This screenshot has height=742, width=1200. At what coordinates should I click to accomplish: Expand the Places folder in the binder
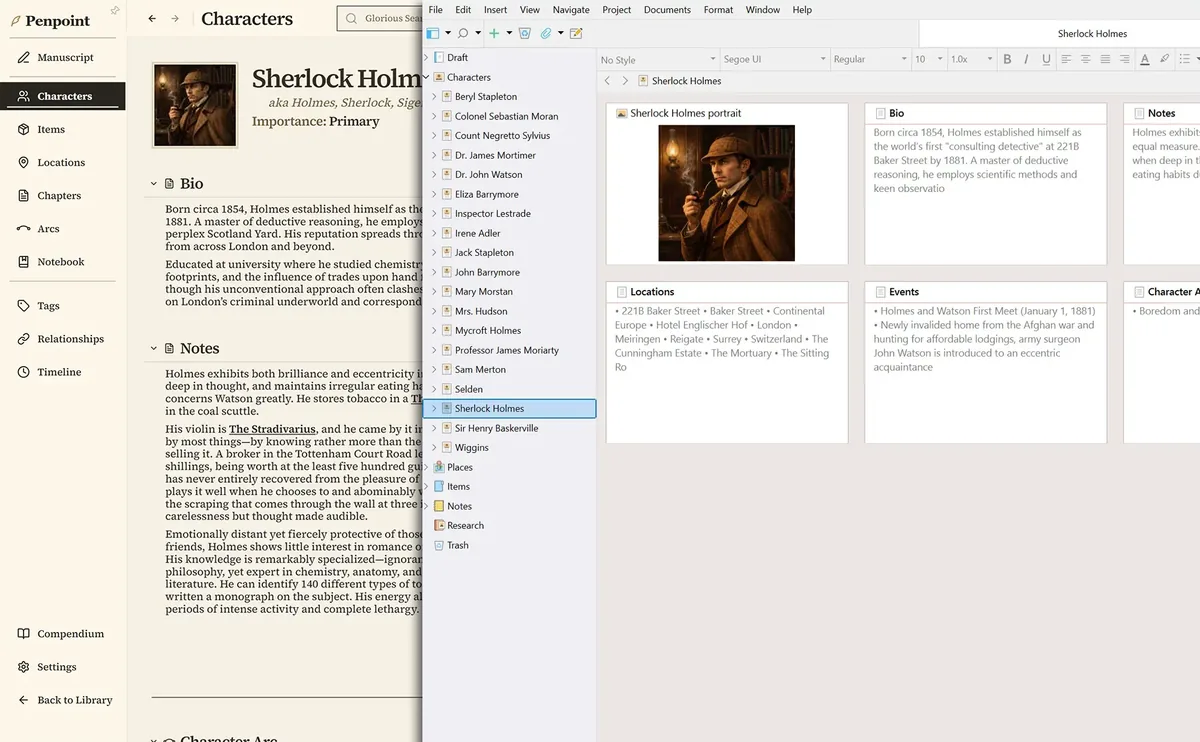click(x=427, y=467)
